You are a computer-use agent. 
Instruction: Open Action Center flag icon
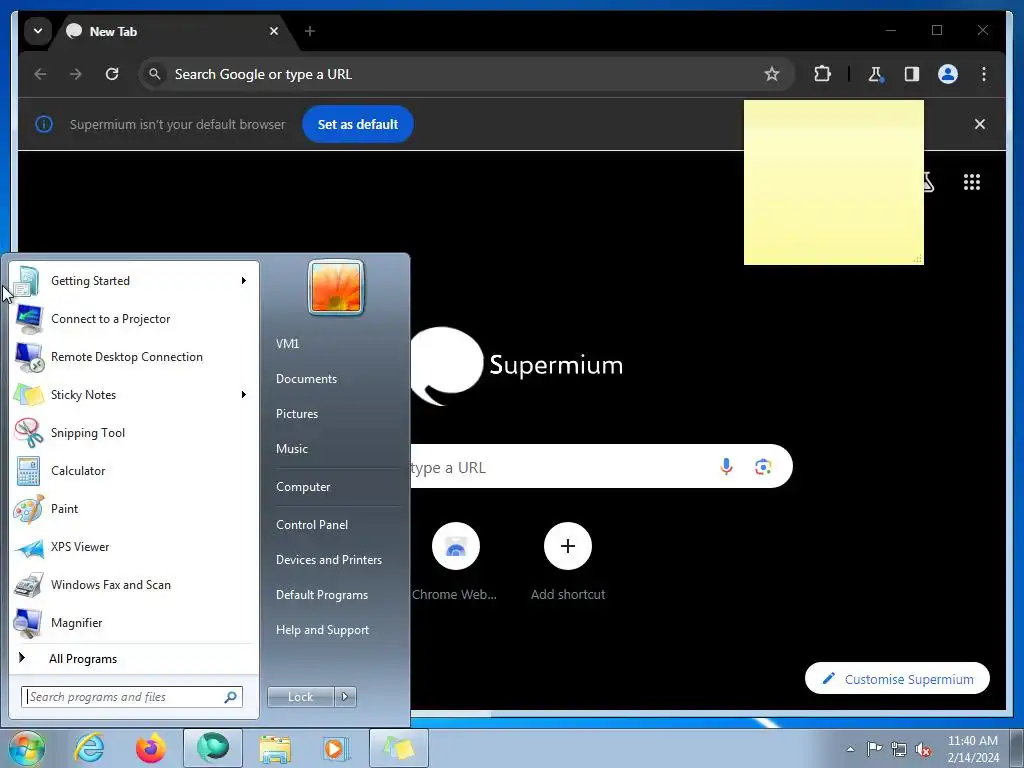[x=874, y=749]
